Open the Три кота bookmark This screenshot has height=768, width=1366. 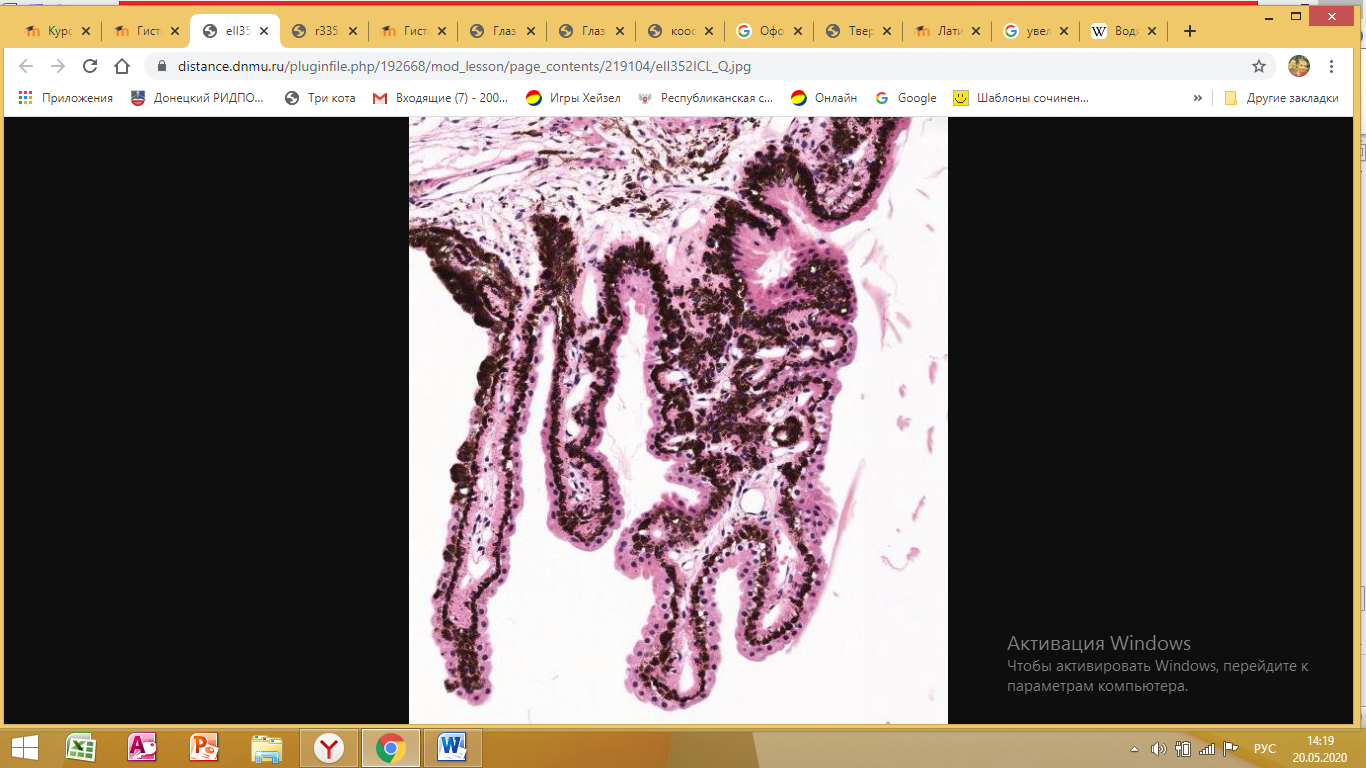click(x=320, y=98)
